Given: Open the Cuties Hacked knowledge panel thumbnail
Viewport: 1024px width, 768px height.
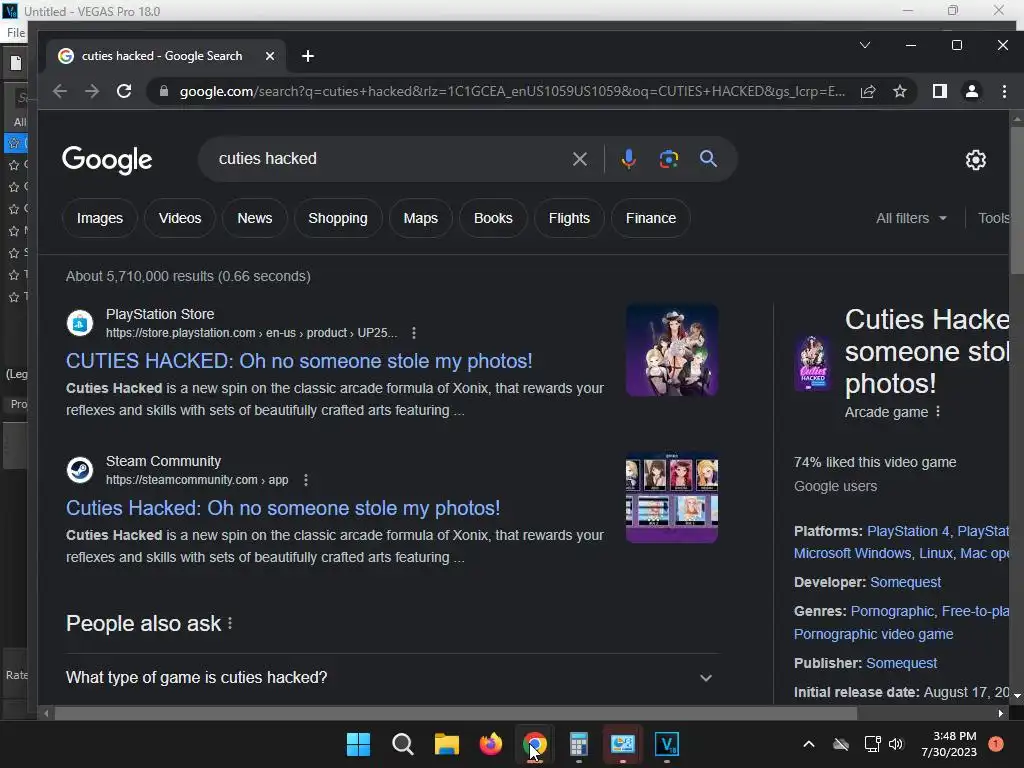Looking at the screenshot, I should pos(812,364).
